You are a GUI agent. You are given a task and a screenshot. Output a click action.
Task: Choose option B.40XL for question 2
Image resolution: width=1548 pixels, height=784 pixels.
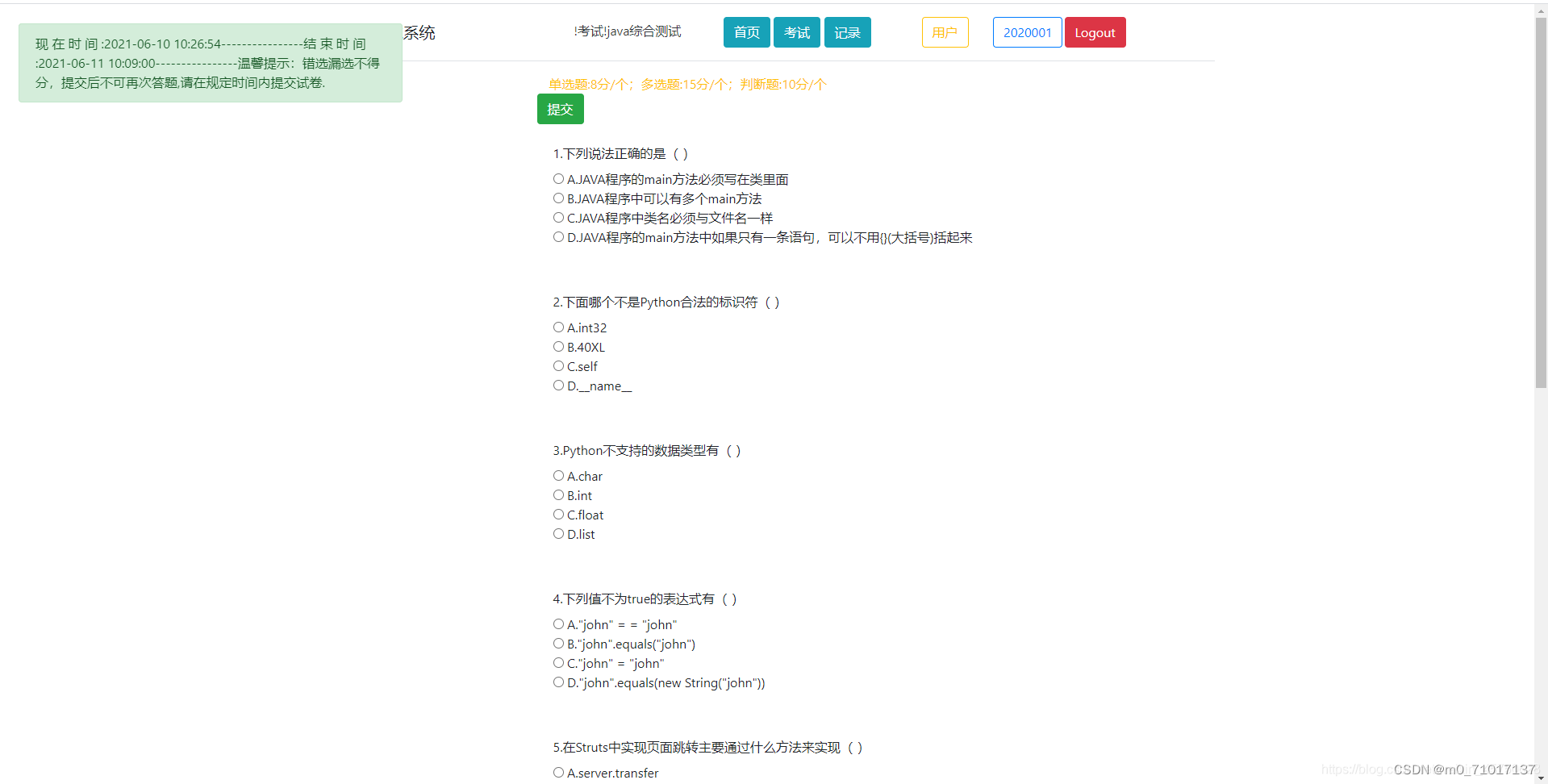[558, 346]
